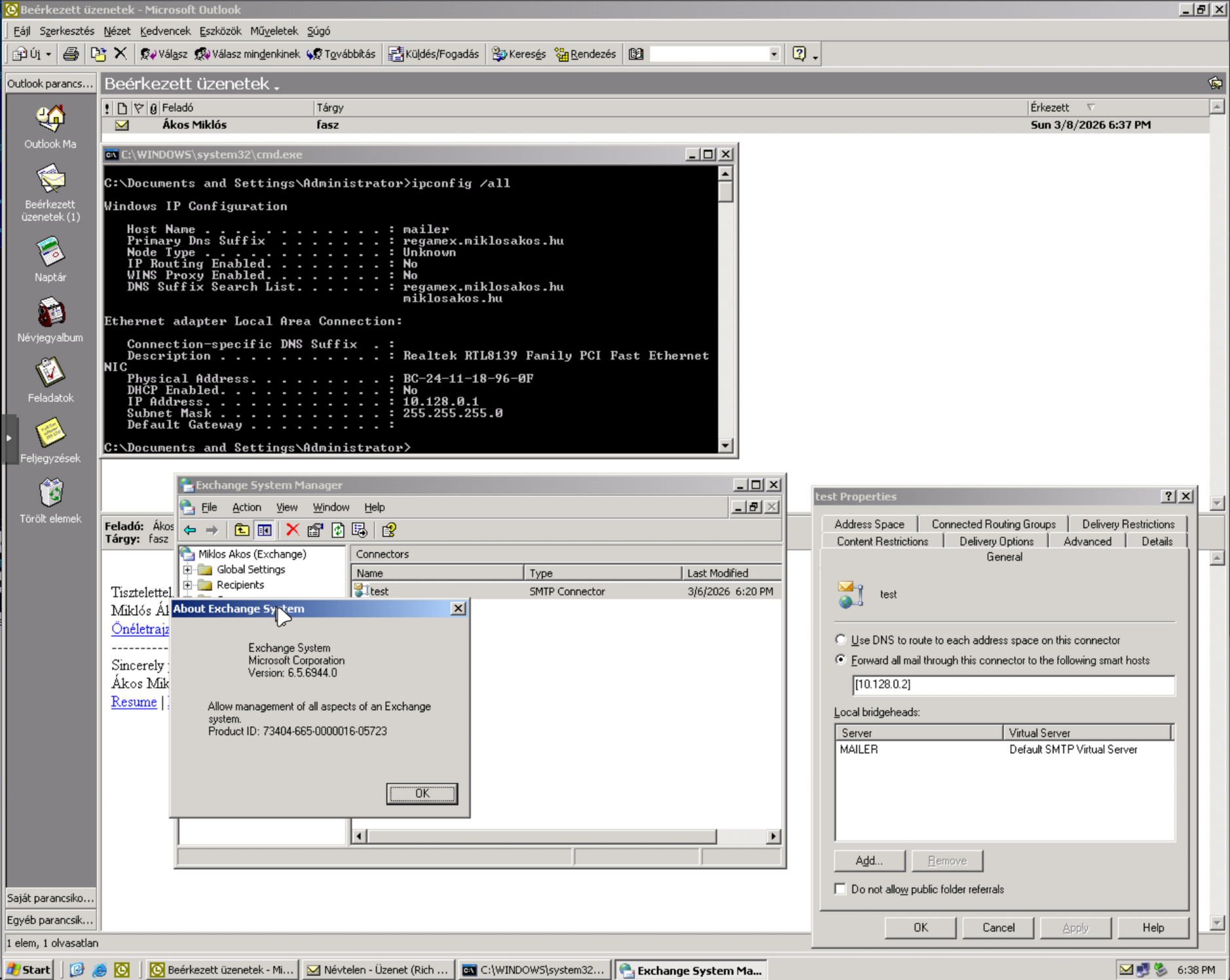1230x980 pixels.
Task: Click the Add... button for local bridgeheads
Action: [869, 860]
